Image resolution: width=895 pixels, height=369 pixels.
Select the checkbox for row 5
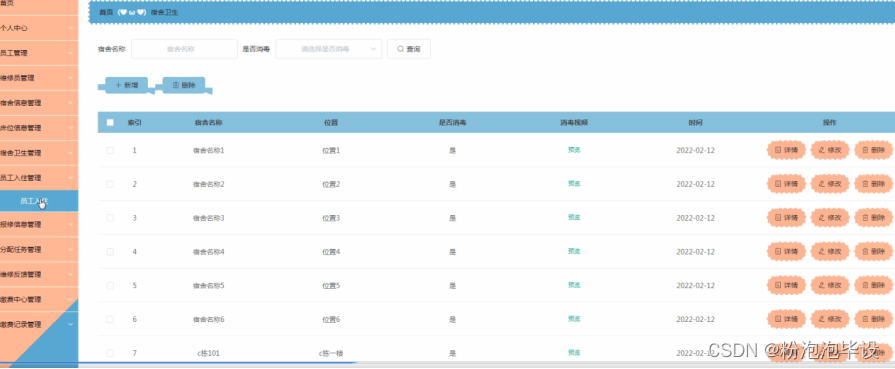pyautogui.click(x=110, y=285)
